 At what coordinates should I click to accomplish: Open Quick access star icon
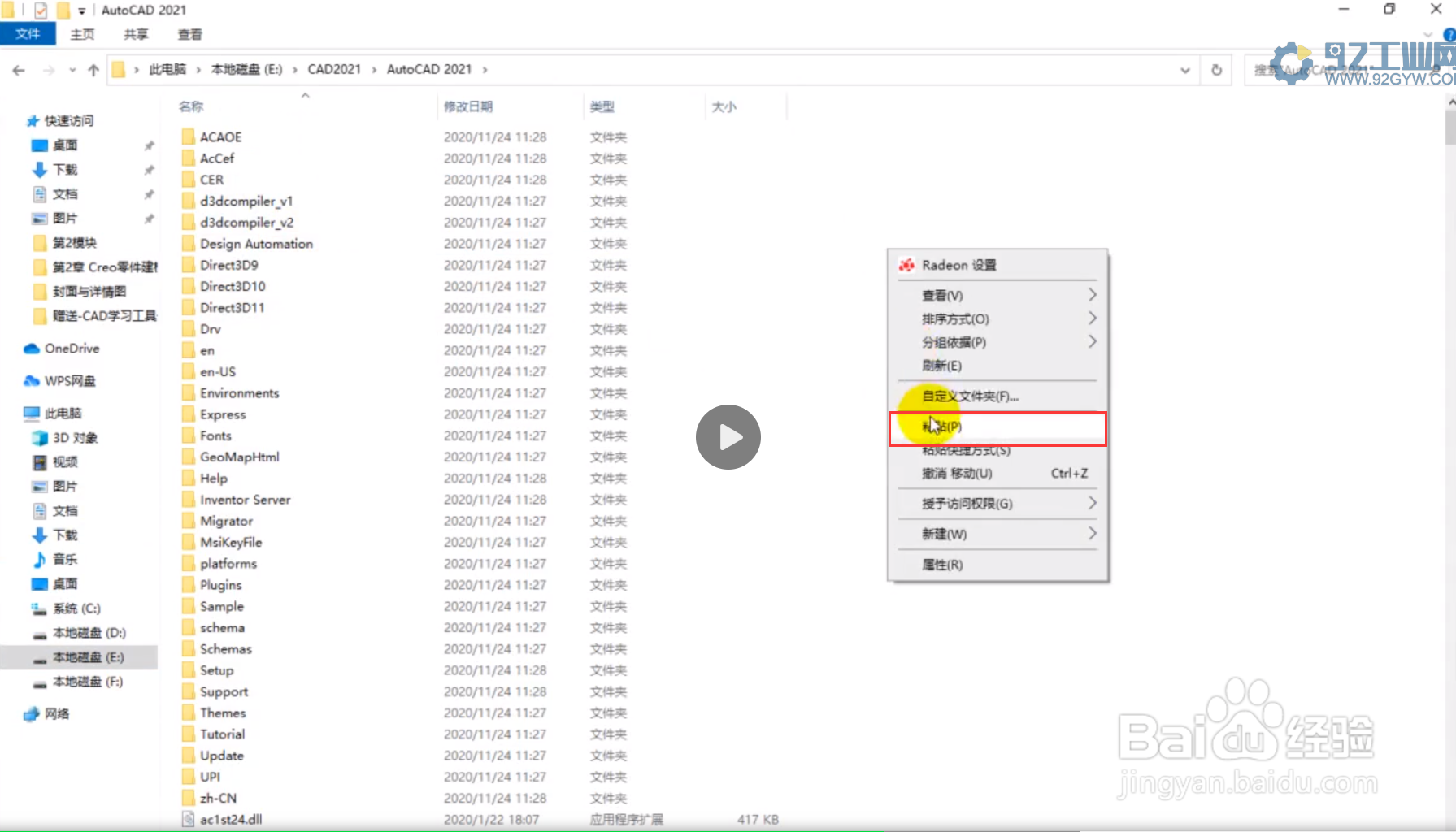coord(33,121)
